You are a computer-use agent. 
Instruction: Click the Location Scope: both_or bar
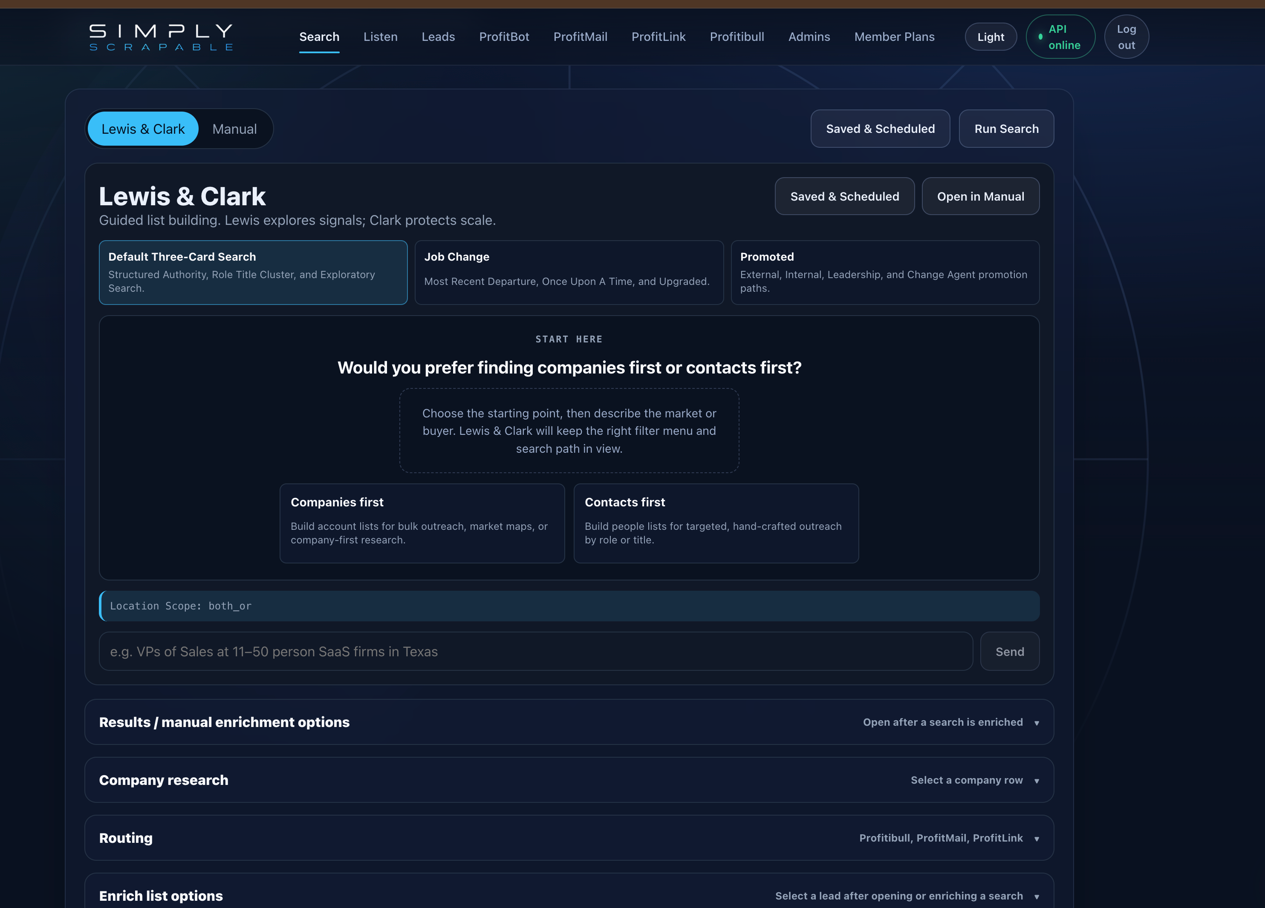click(x=569, y=606)
